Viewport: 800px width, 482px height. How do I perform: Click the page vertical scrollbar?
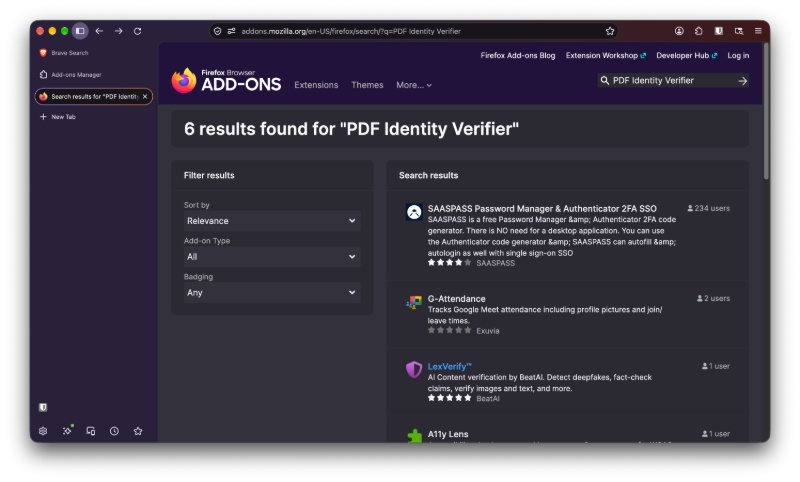pyautogui.click(x=766, y=113)
